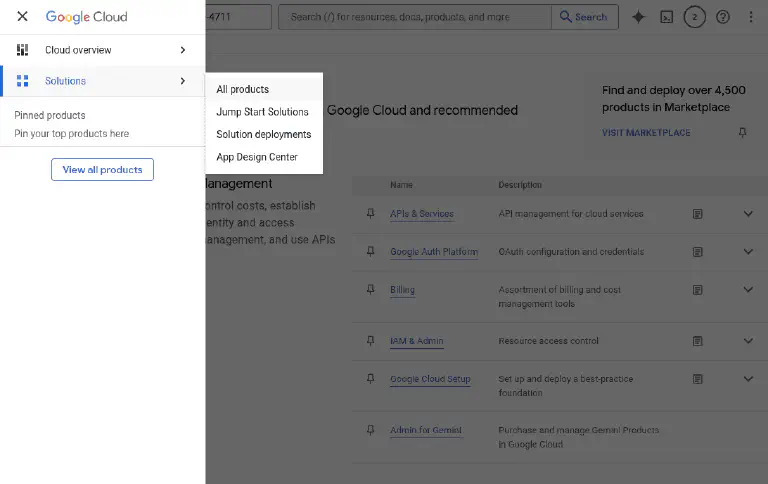Screen dimensions: 768x484
Task: Open Gemini AI sparkle icon in header
Action: 638,17
